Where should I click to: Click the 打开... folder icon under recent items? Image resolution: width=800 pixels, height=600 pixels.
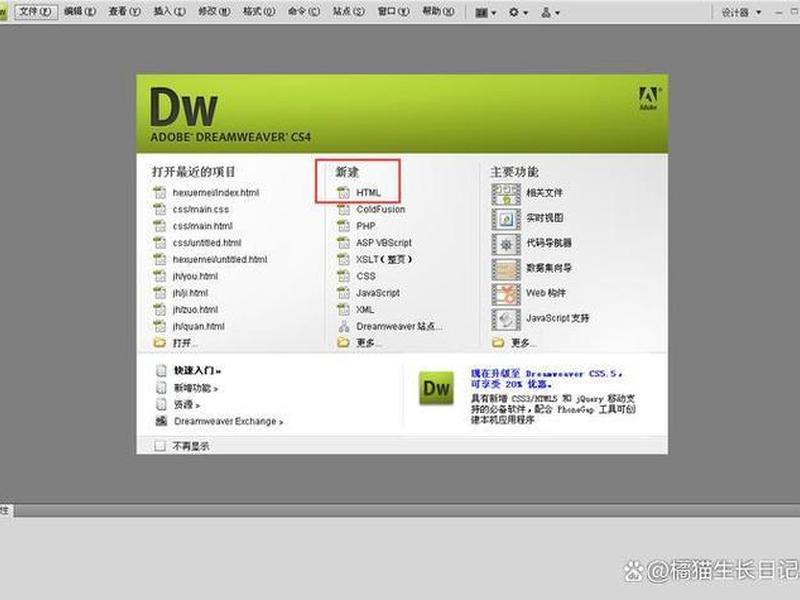(x=160, y=342)
